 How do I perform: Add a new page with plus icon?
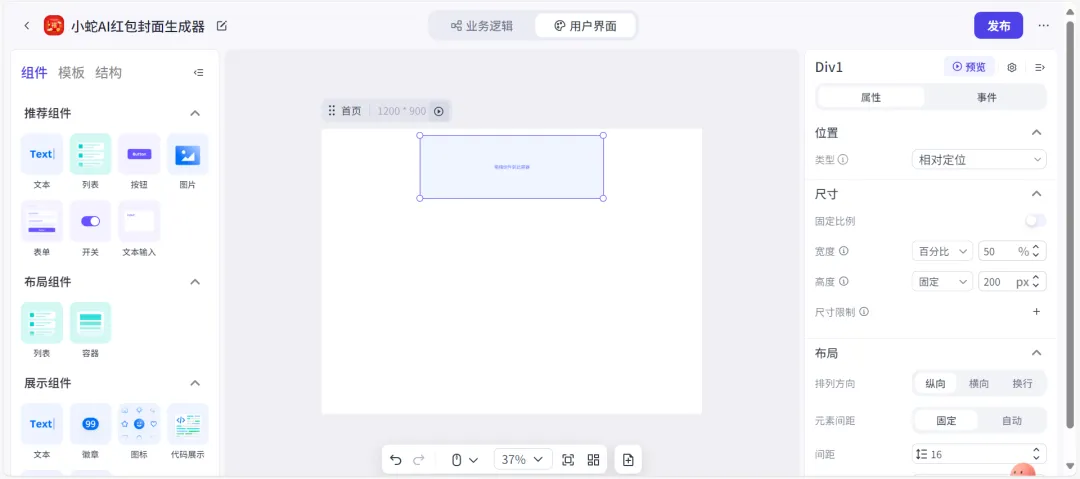pos(628,460)
